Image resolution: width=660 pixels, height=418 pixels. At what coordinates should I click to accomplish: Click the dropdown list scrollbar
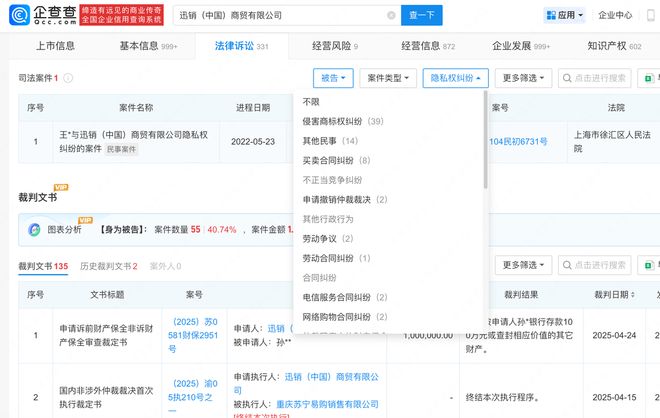(486, 140)
